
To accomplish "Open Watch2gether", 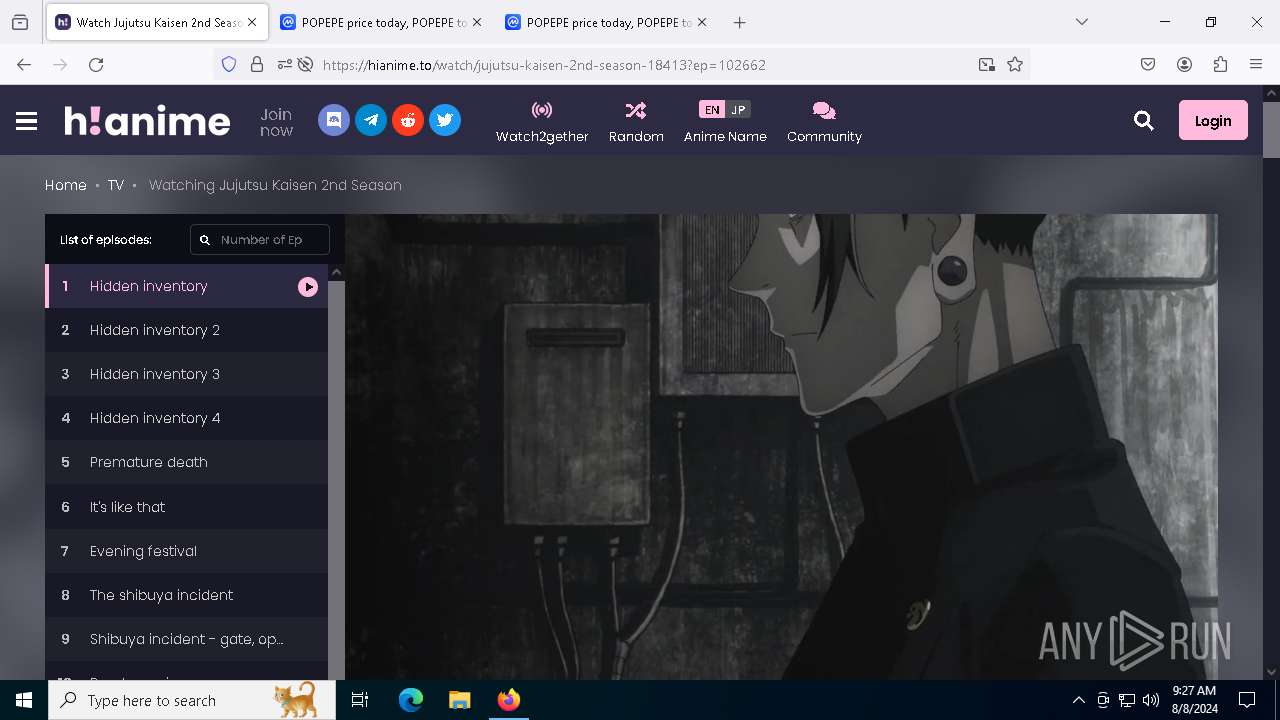I will [542, 122].
